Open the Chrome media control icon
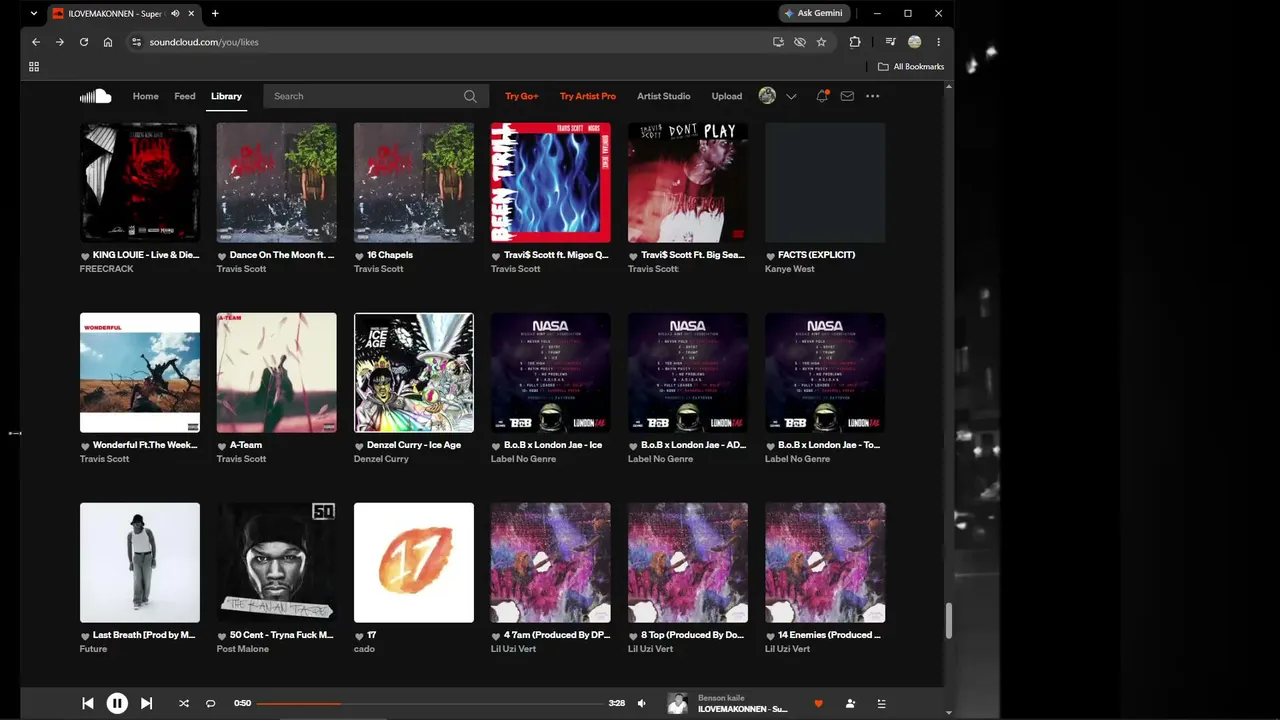 890,42
